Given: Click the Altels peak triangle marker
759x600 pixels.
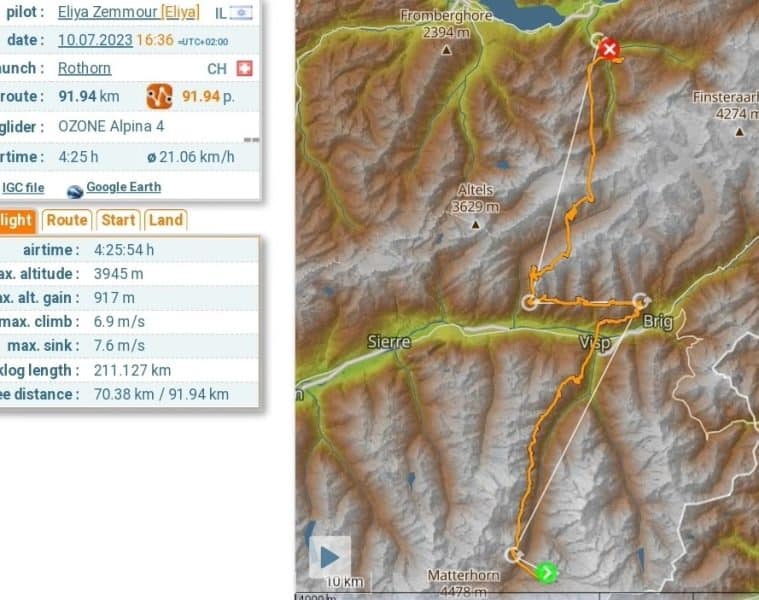Looking at the screenshot, I should click(476, 225).
